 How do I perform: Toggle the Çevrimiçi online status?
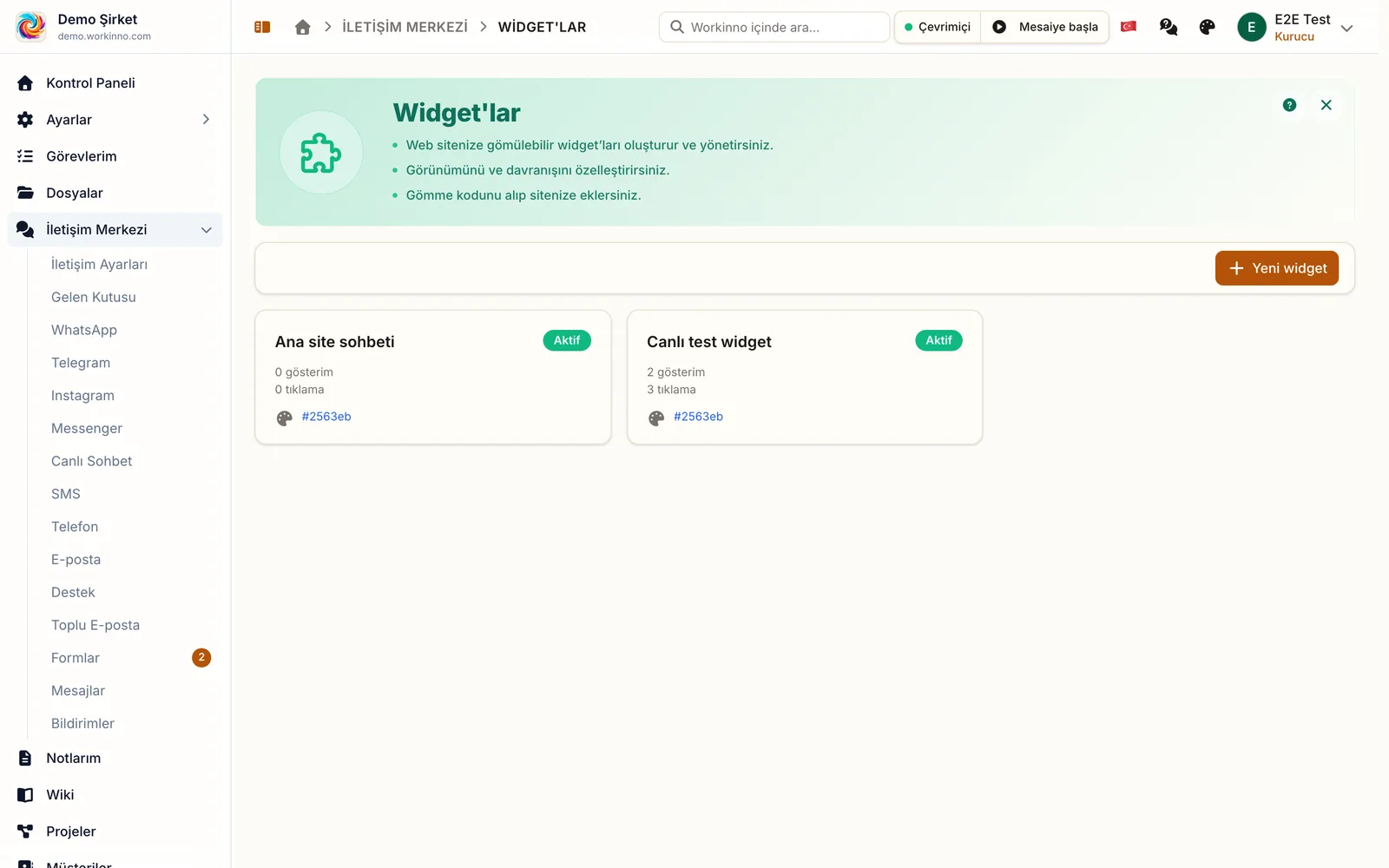pyautogui.click(x=938, y=27)
